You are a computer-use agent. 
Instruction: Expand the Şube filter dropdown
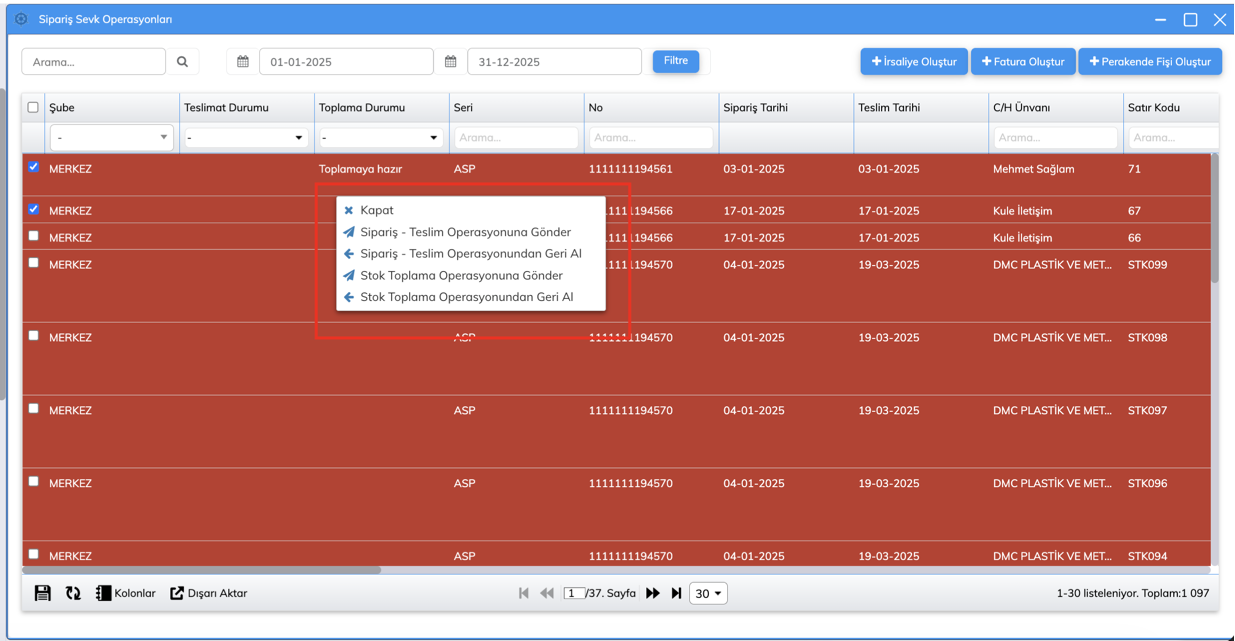tap(110, 138)
